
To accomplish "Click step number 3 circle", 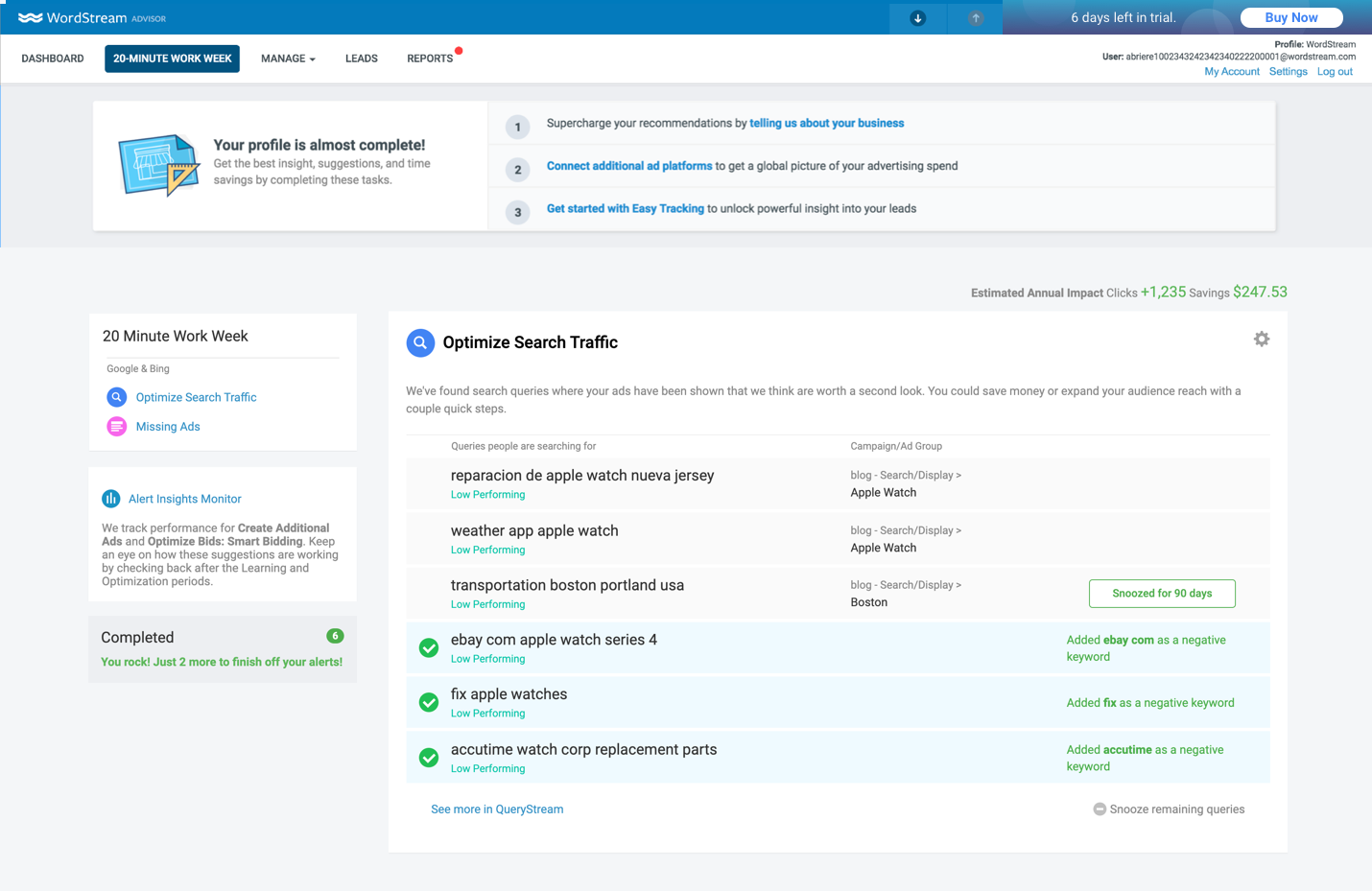I will (518, 212).
